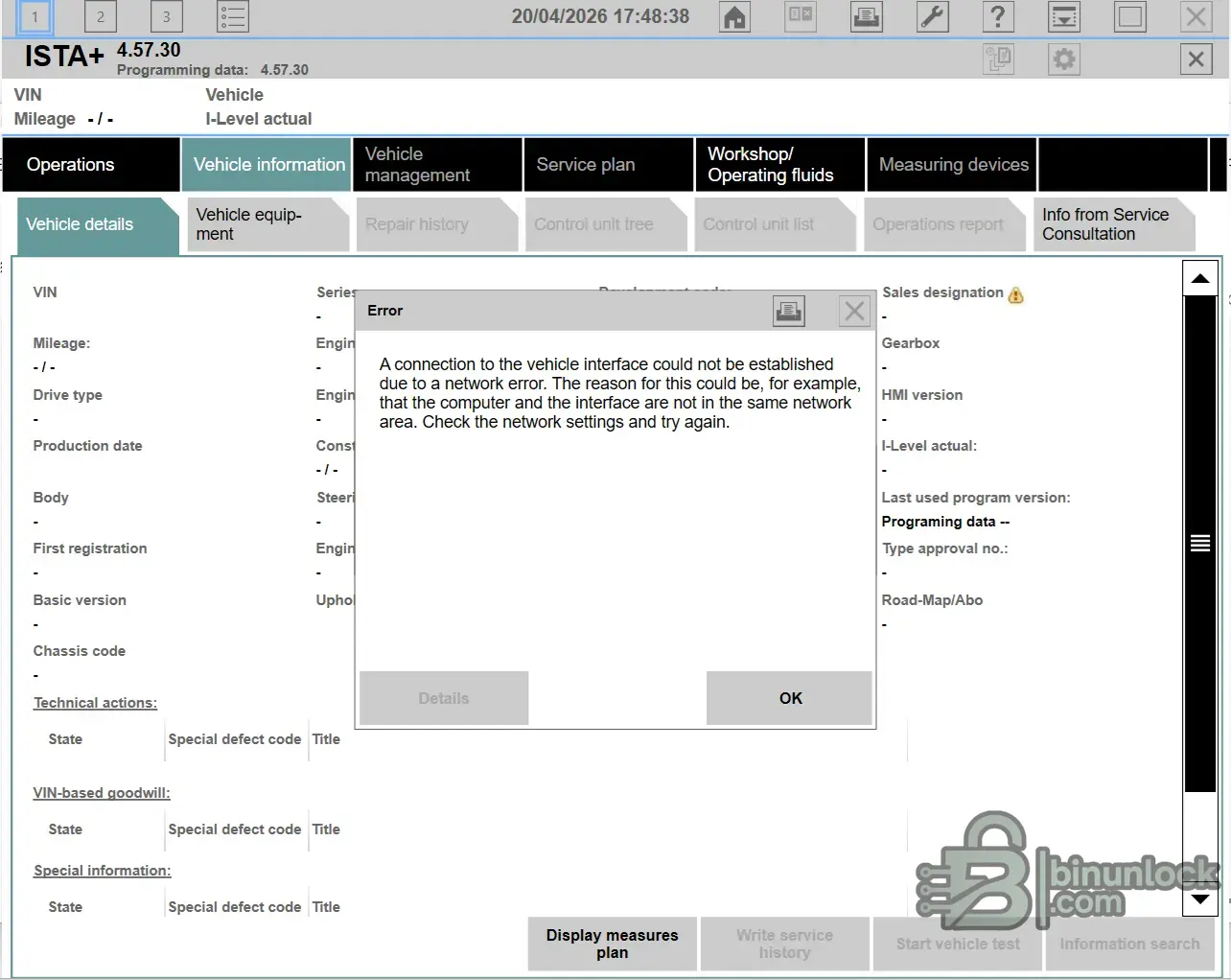
Task: Click the gear icon below toolbar
Action: coord(1063,59)
